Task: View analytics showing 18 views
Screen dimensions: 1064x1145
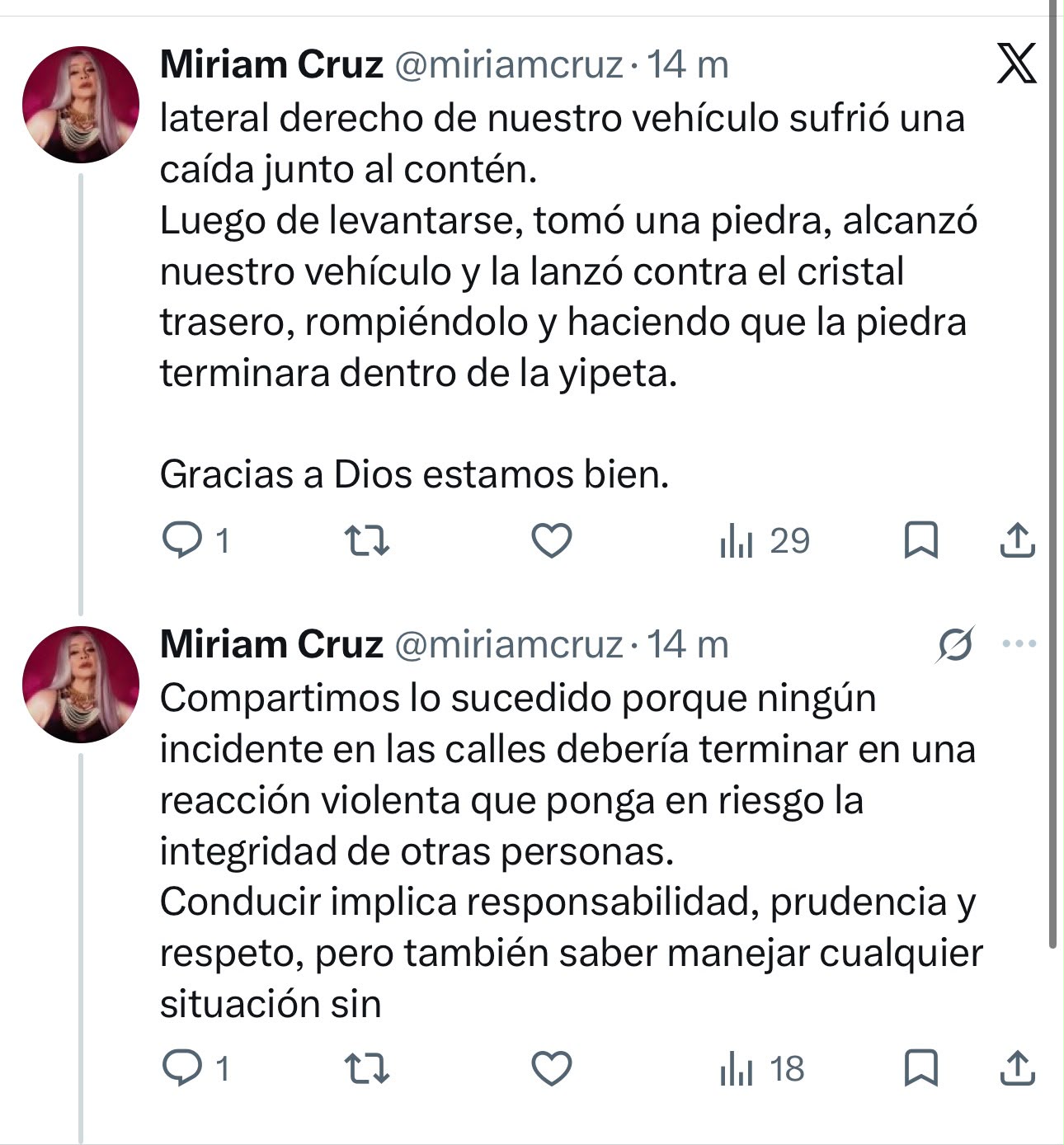Action: [762, 1069]
